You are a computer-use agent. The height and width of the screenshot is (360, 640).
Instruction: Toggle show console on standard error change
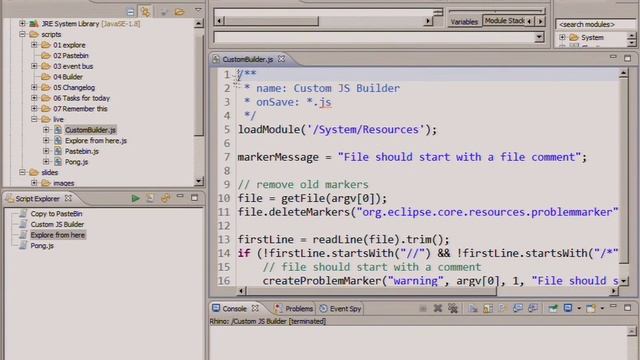click(x=533, y=308)
